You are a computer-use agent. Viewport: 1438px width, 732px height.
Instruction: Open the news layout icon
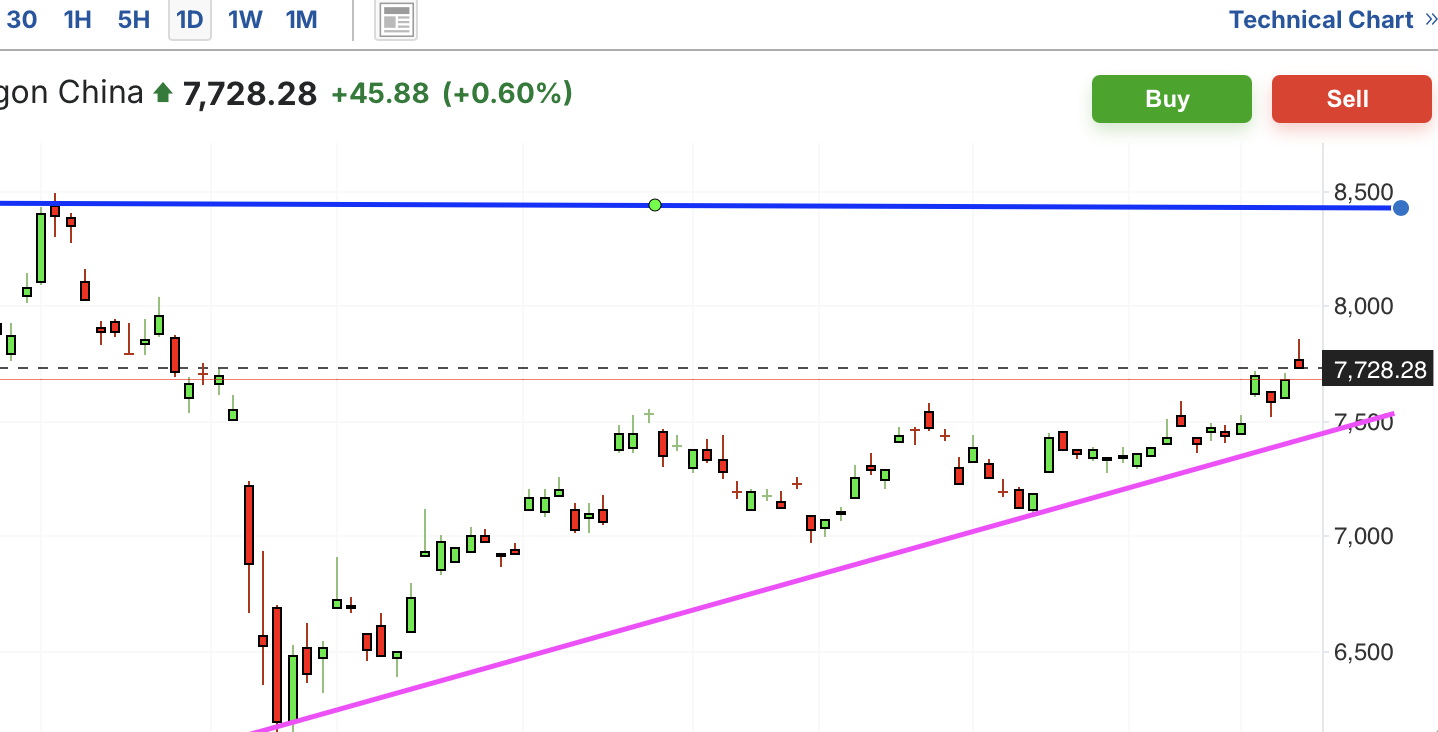click(x=397, y=19)
